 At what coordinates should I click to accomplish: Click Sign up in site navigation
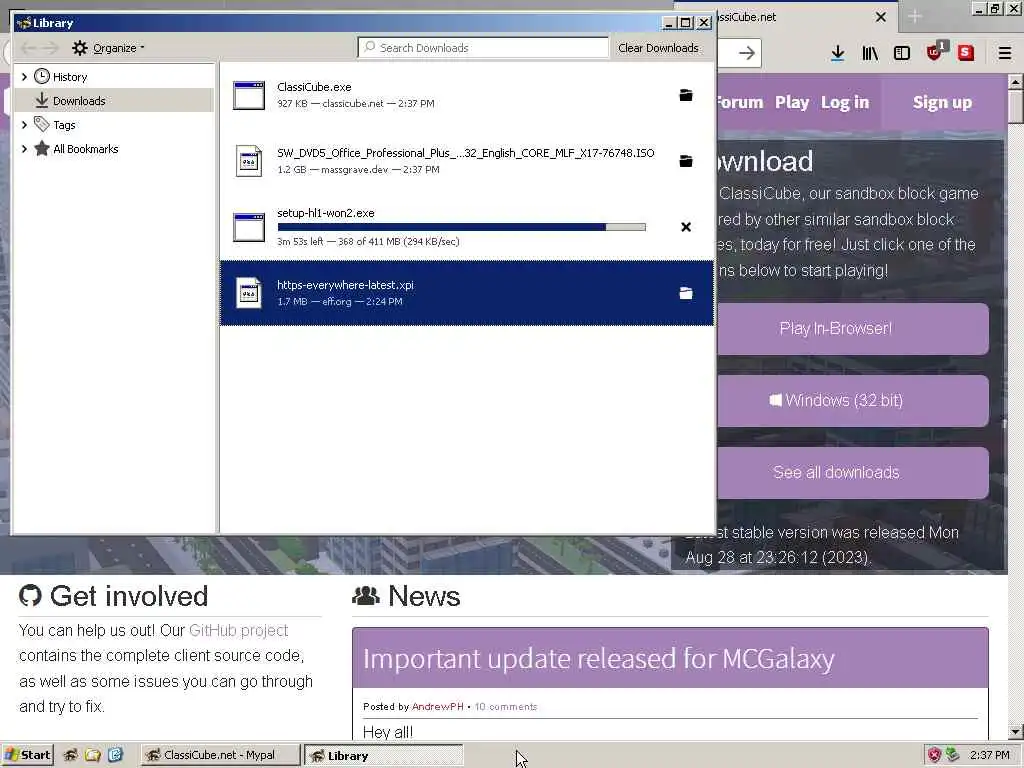point(942,103)
